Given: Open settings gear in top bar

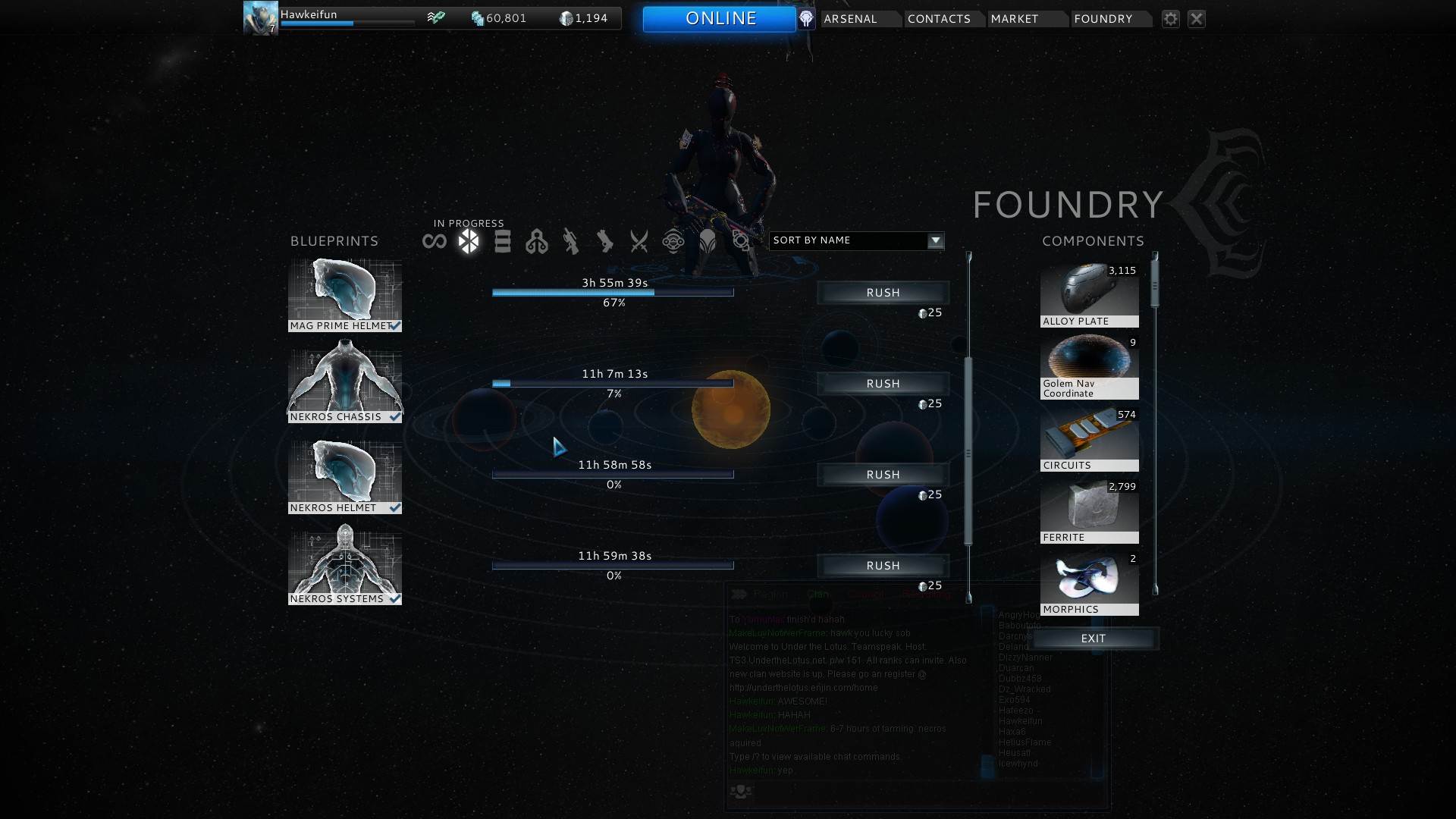Looking at the screenshot, I should tap(1171, 19).
